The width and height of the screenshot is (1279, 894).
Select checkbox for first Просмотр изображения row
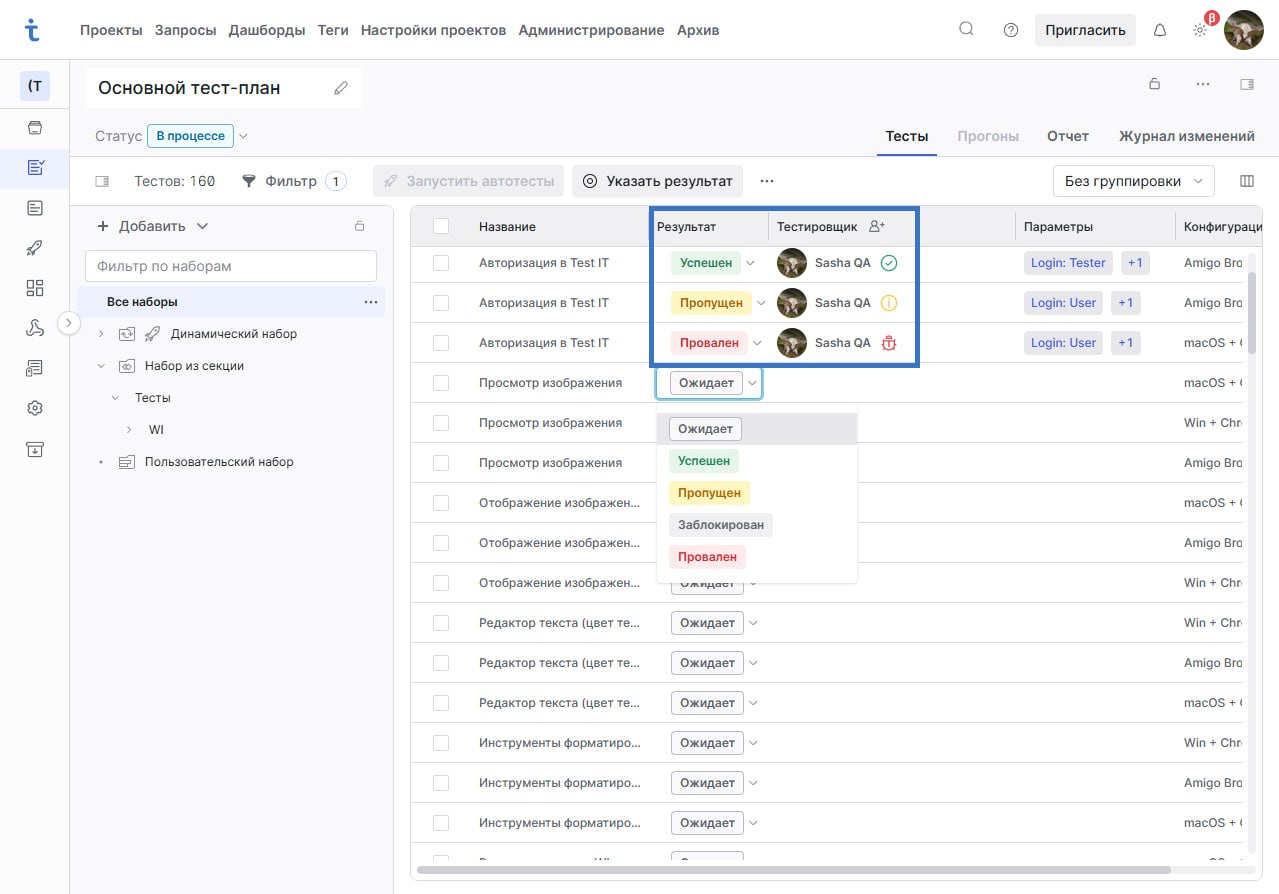point(441,383)
